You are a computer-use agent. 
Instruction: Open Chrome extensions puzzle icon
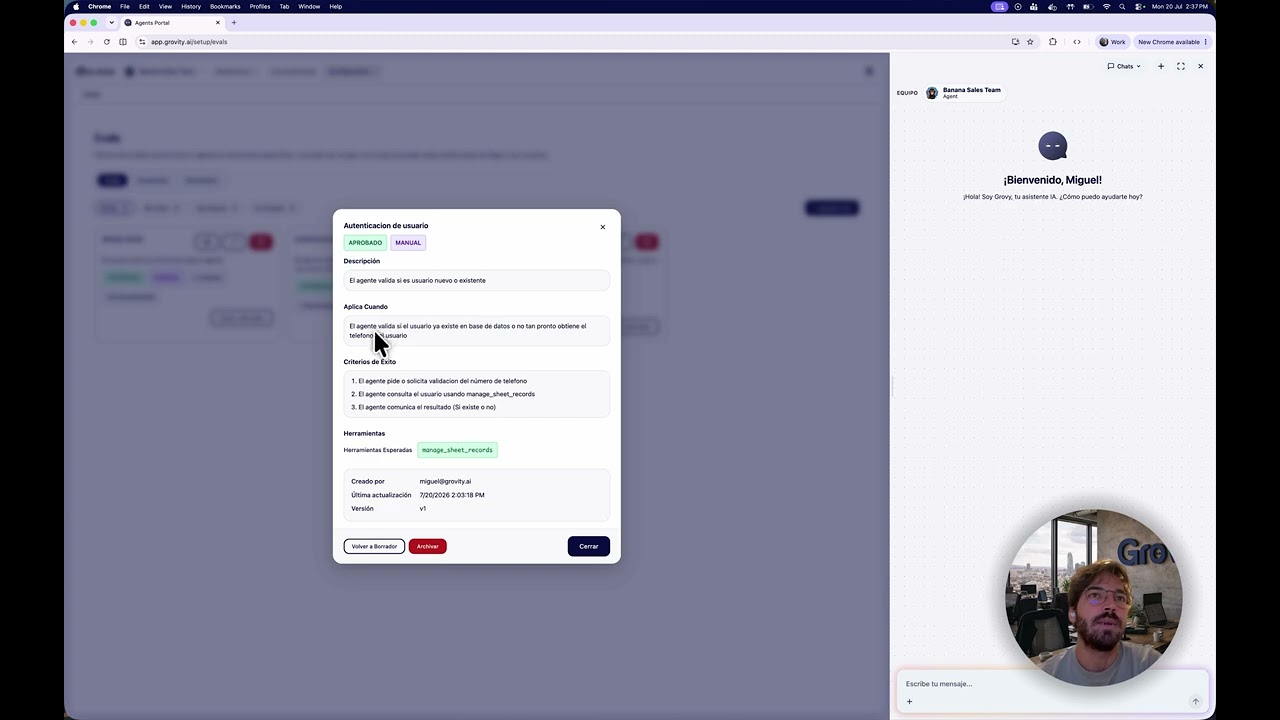tap(1053, 42)
